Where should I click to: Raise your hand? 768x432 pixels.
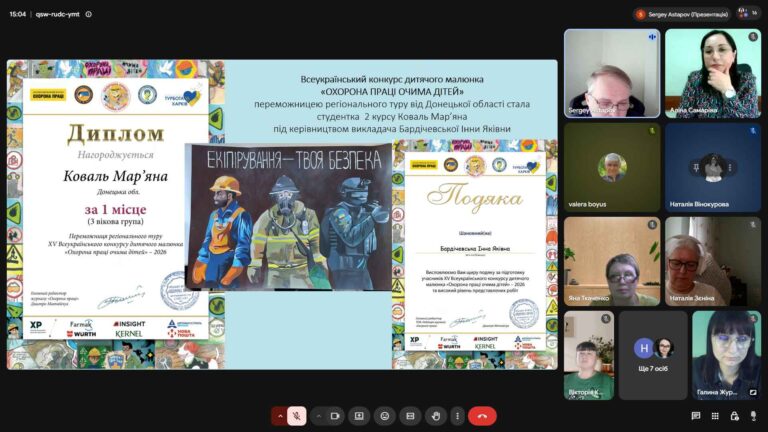[x=436, y=416]
